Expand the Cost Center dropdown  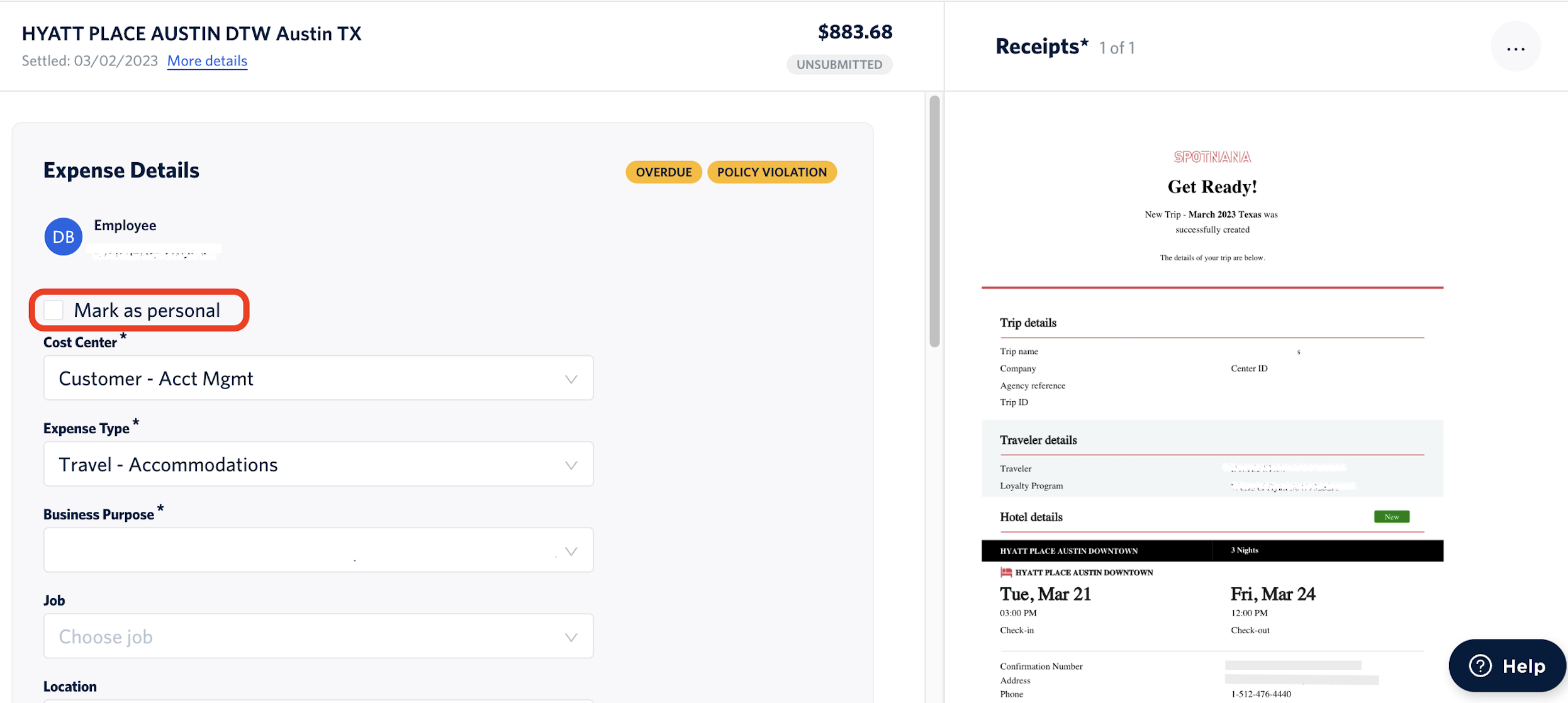pyautogui.click(x=318, y=379)
